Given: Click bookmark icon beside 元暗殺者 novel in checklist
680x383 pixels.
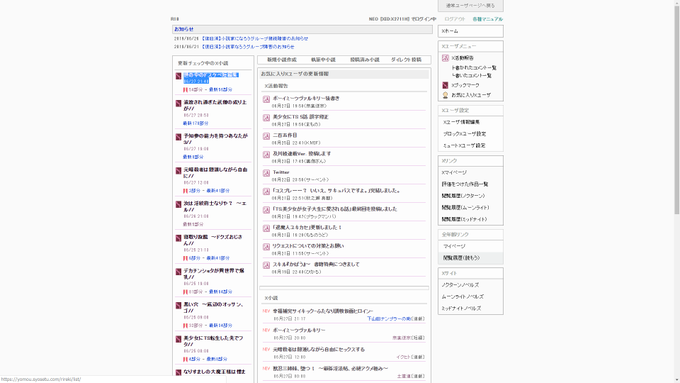Looking at the screenshot, I should [178, 171].
